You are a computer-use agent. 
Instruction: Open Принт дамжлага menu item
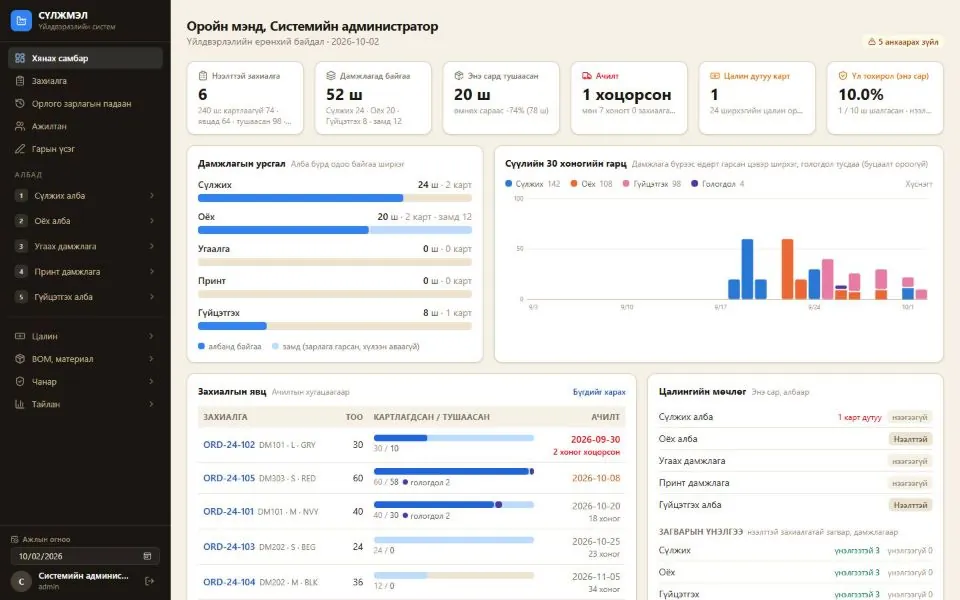85,271
